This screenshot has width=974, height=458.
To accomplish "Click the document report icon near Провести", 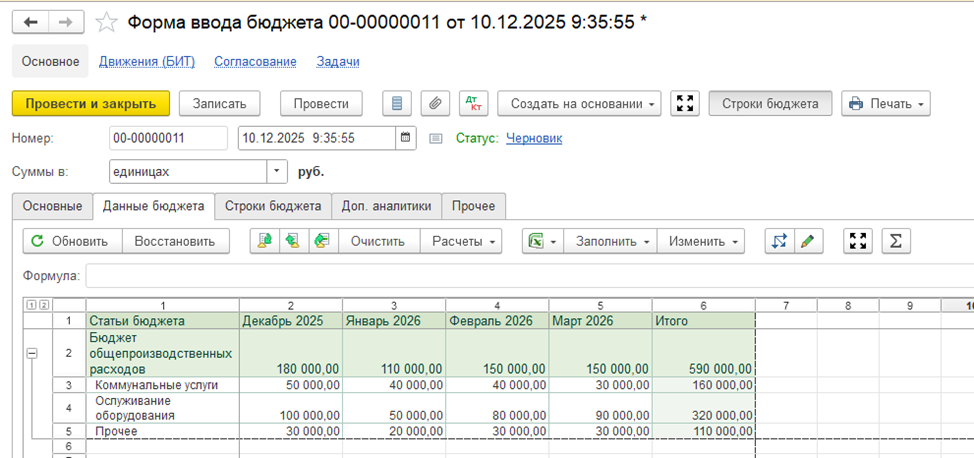I will (397, 104).
